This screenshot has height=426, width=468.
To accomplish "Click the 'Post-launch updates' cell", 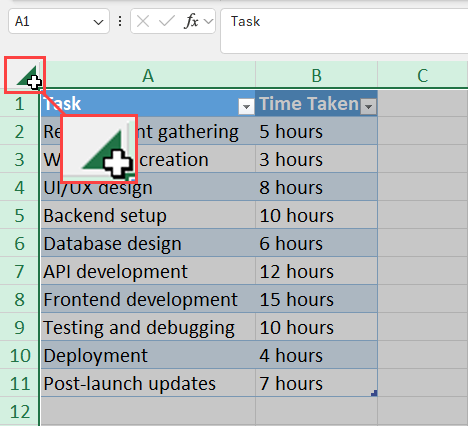I will click(x=148, y=383).
